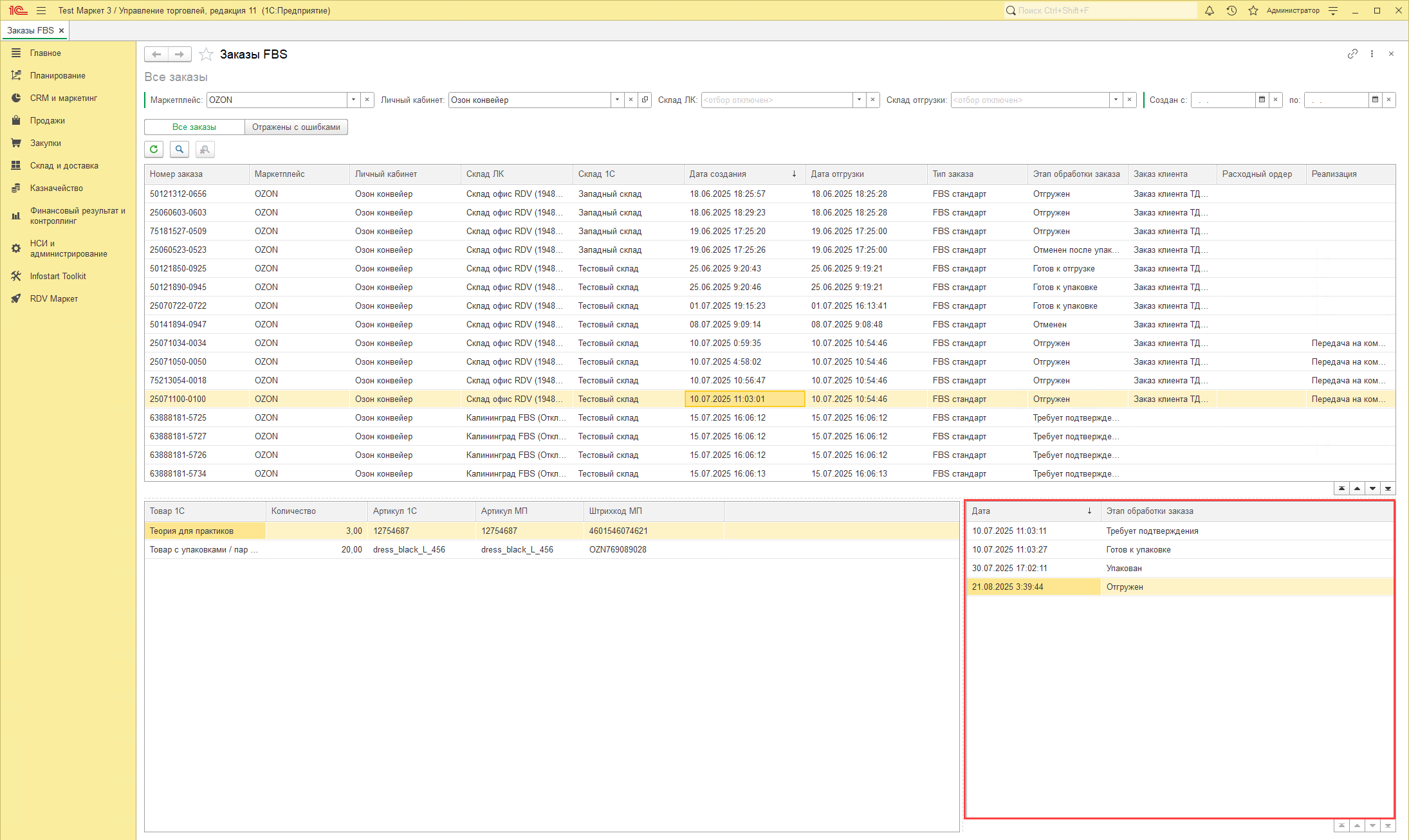The height and width of the screenshot is (840, 1409).
Task: Open favorites star in title bar
Action: tap(1253, 10)
